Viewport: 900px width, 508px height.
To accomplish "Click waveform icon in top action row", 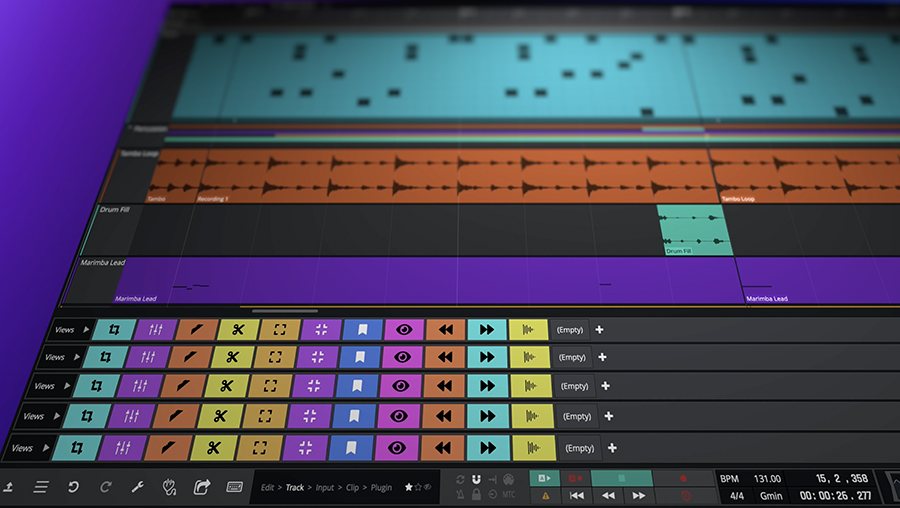I will [x=528, y=329].
